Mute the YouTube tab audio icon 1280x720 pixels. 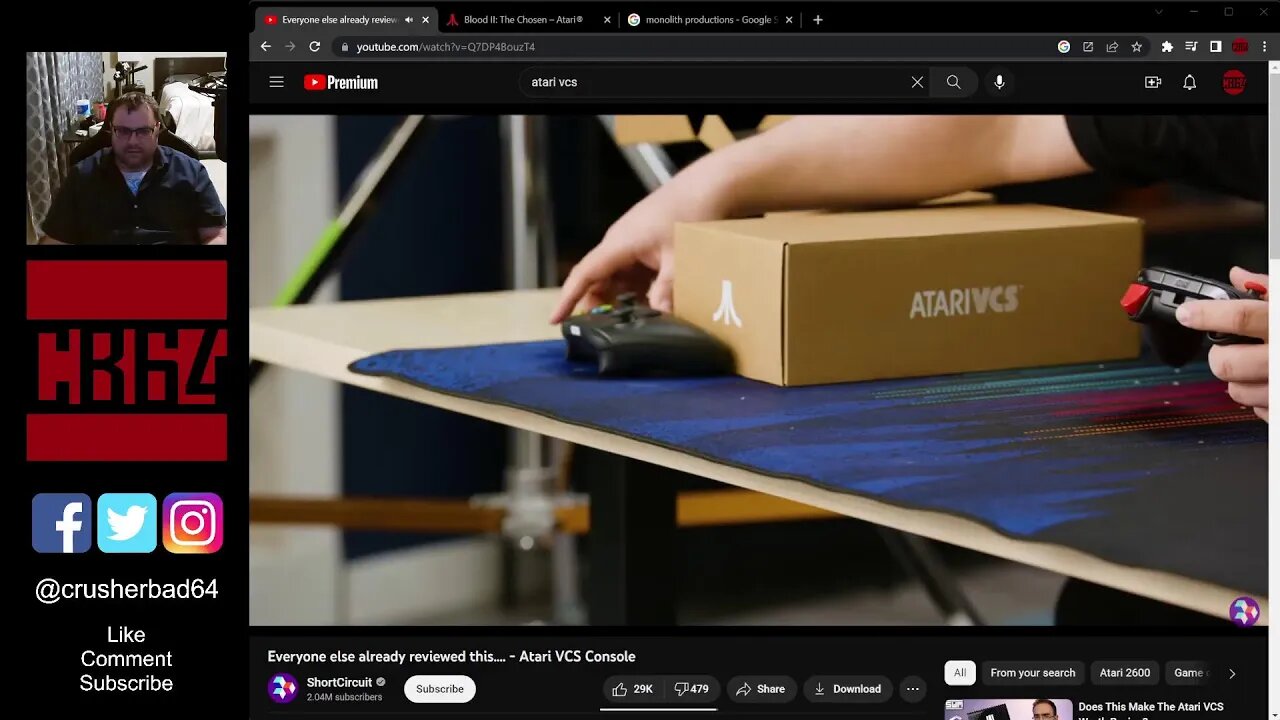[x=409, y=20]
